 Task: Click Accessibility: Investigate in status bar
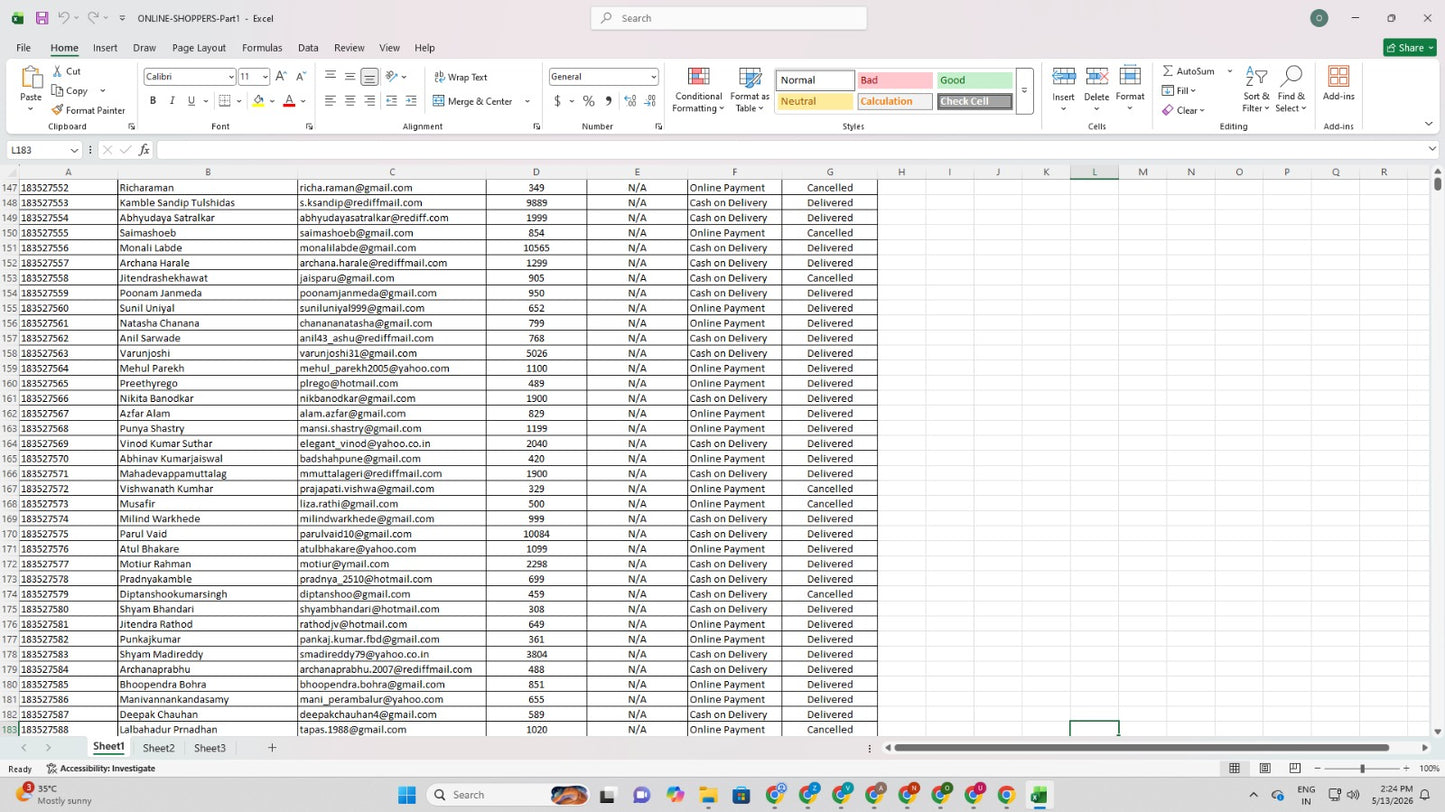(x=101, y=769)
